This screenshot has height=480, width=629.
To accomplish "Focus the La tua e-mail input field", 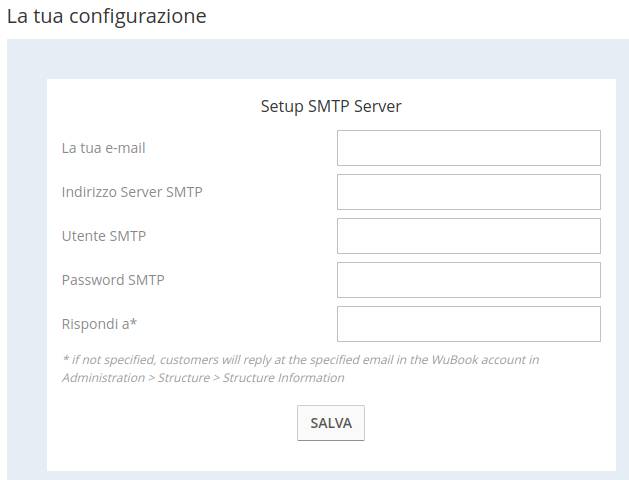I will click(469, 148).
